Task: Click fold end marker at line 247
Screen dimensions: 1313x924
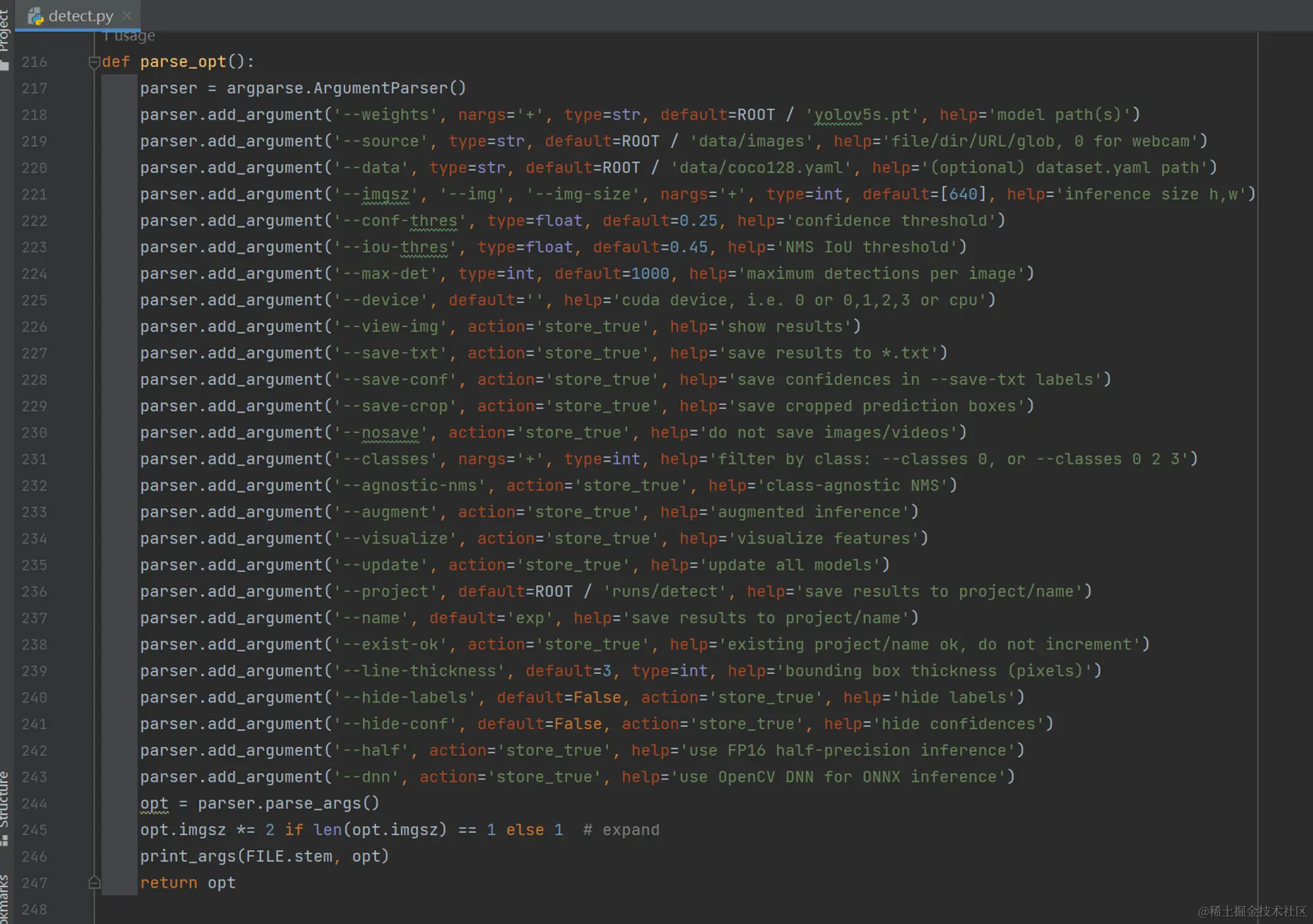Action: click(x=94, y=883)
